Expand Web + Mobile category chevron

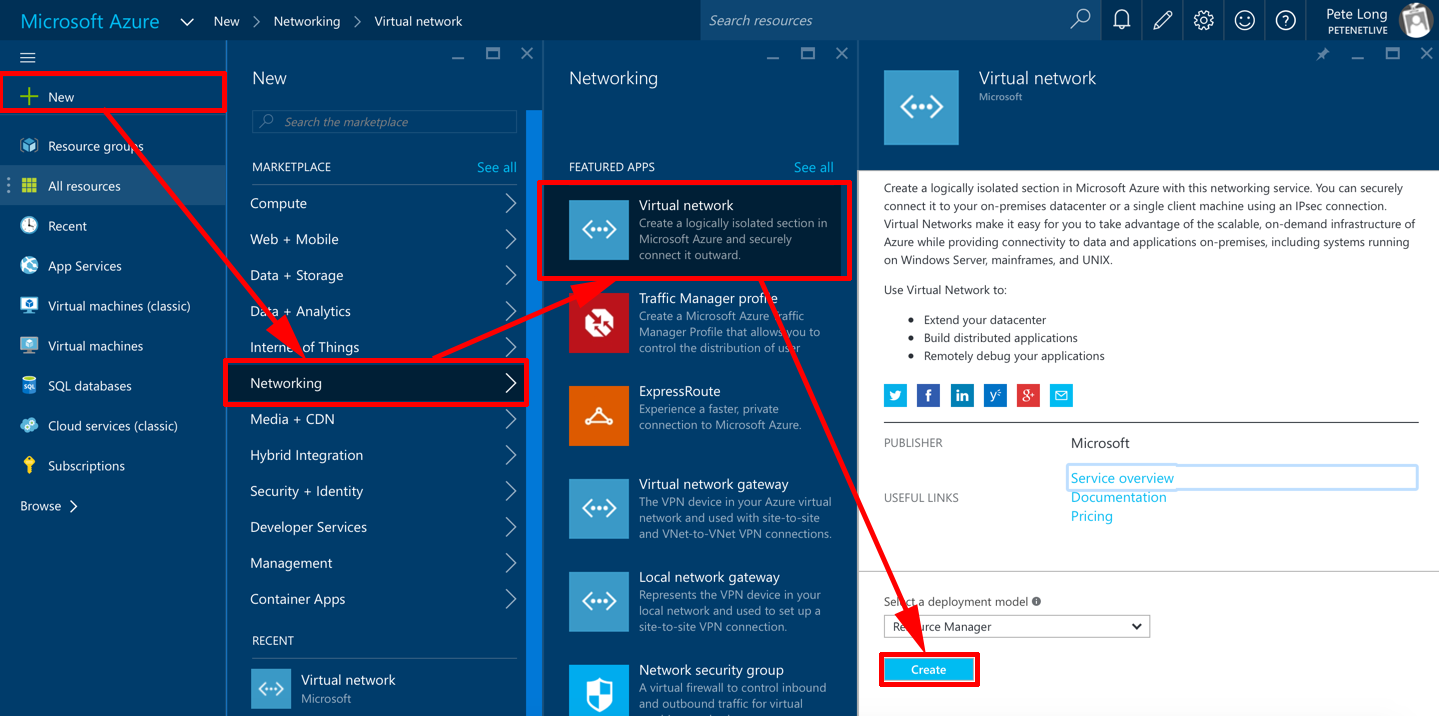point(510,239)
